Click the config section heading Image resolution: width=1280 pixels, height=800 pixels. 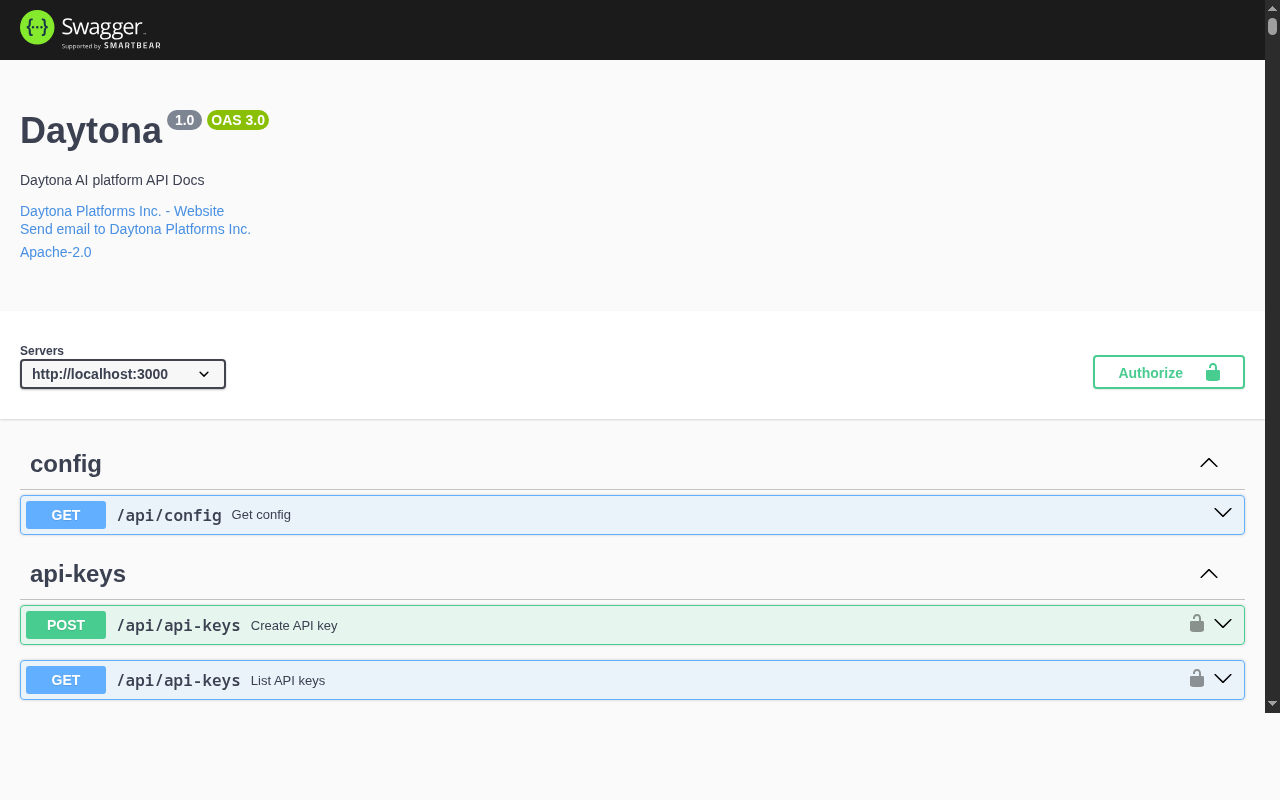tap(66, 464)
